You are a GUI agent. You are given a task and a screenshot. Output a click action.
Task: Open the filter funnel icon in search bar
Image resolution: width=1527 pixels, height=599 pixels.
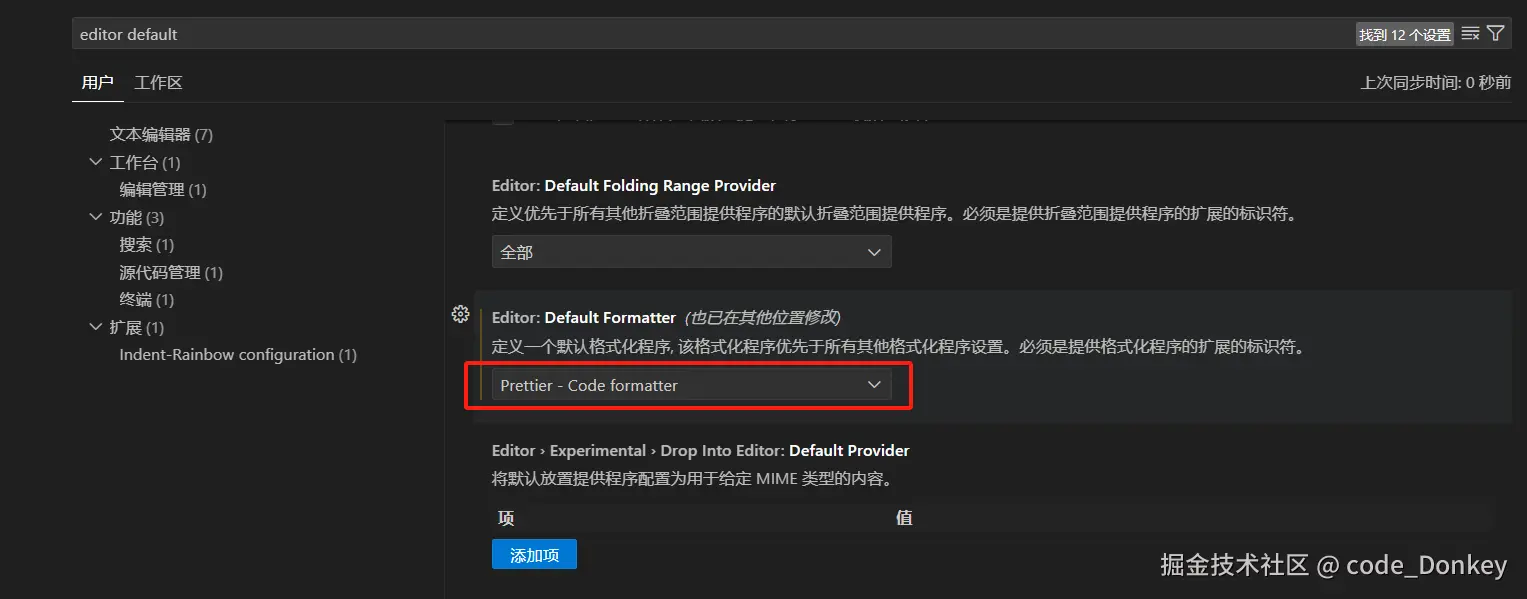1496,33
